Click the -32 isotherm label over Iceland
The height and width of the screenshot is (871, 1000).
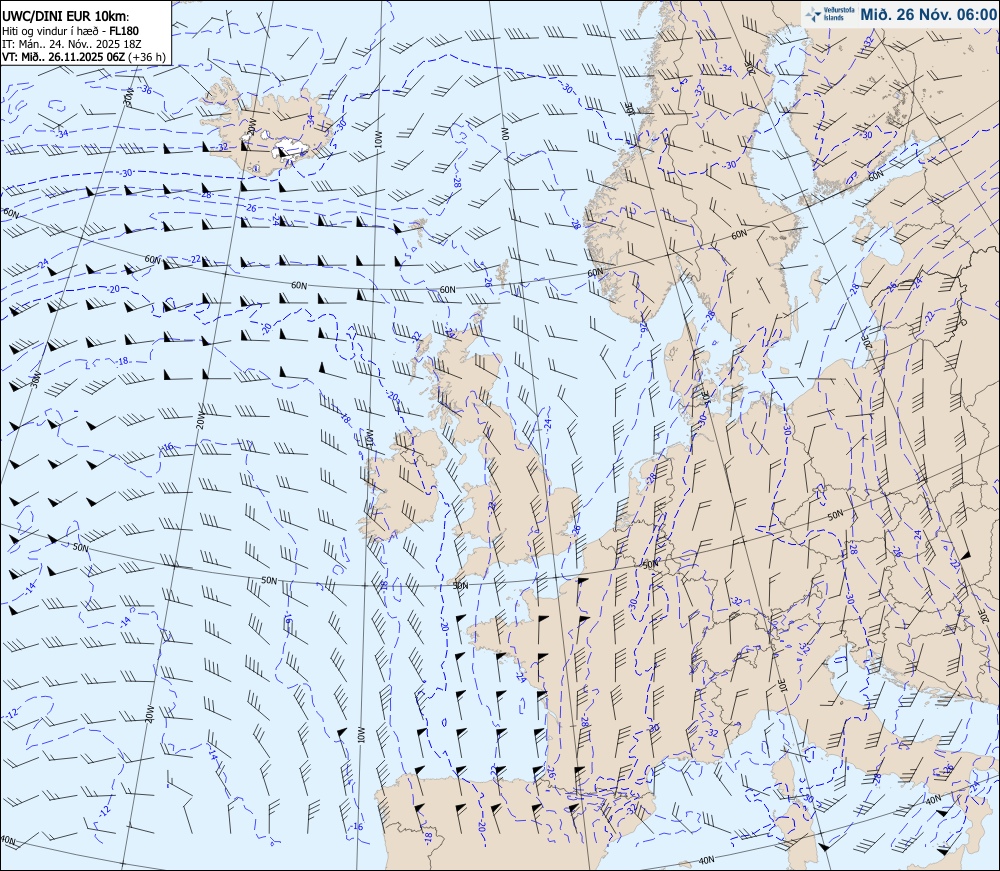[x=221, y=147]
